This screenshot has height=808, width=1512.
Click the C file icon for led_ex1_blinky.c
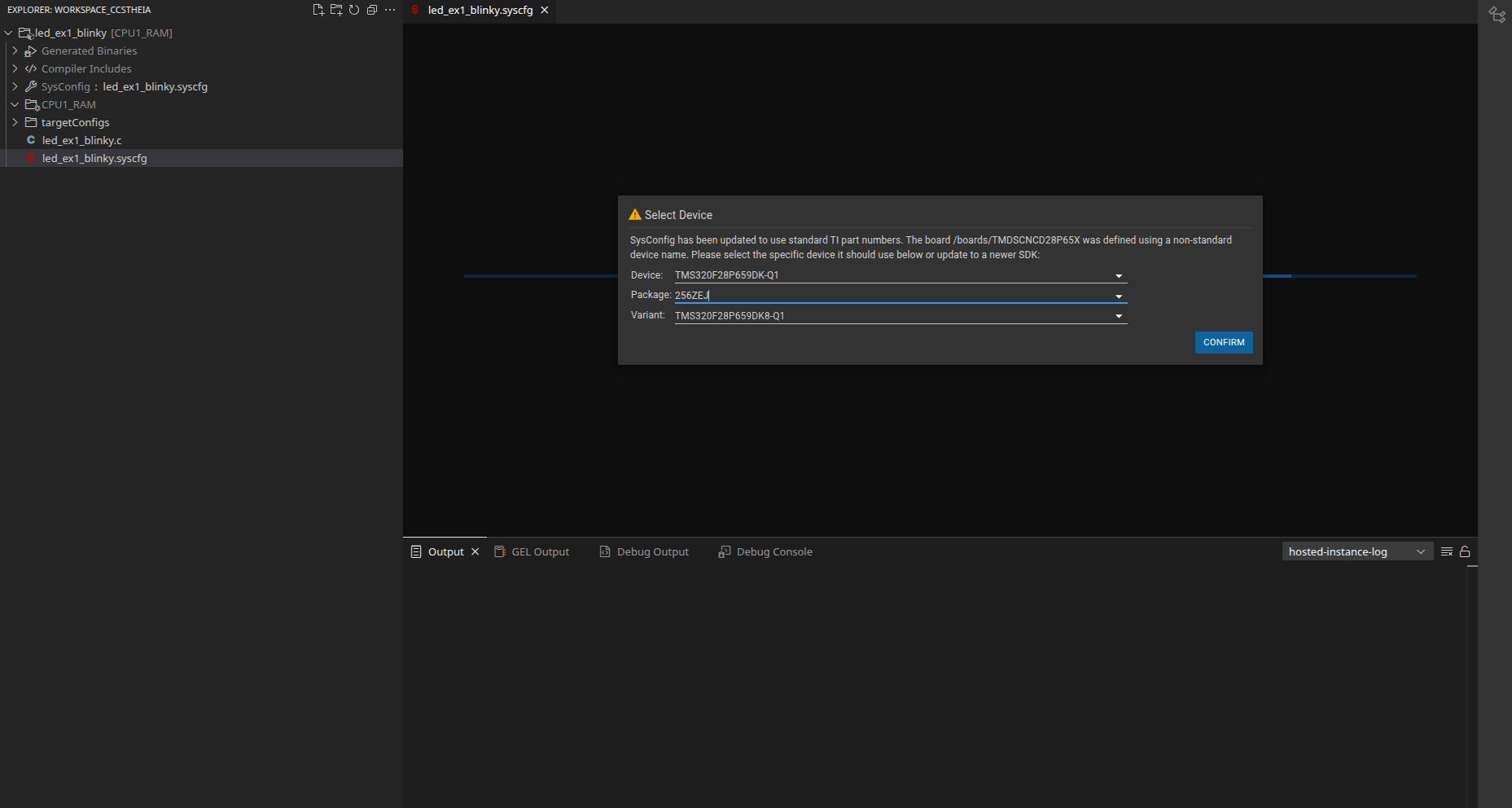(x=31, y=140)
